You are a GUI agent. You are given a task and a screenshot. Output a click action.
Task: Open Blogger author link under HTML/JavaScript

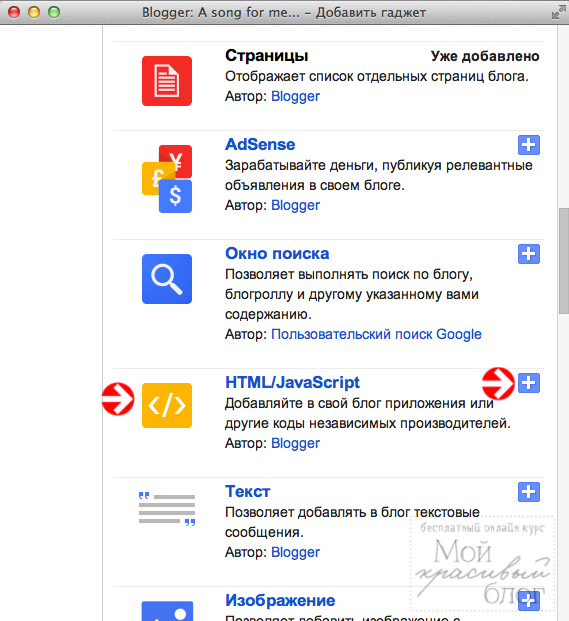tap(295, 443)
